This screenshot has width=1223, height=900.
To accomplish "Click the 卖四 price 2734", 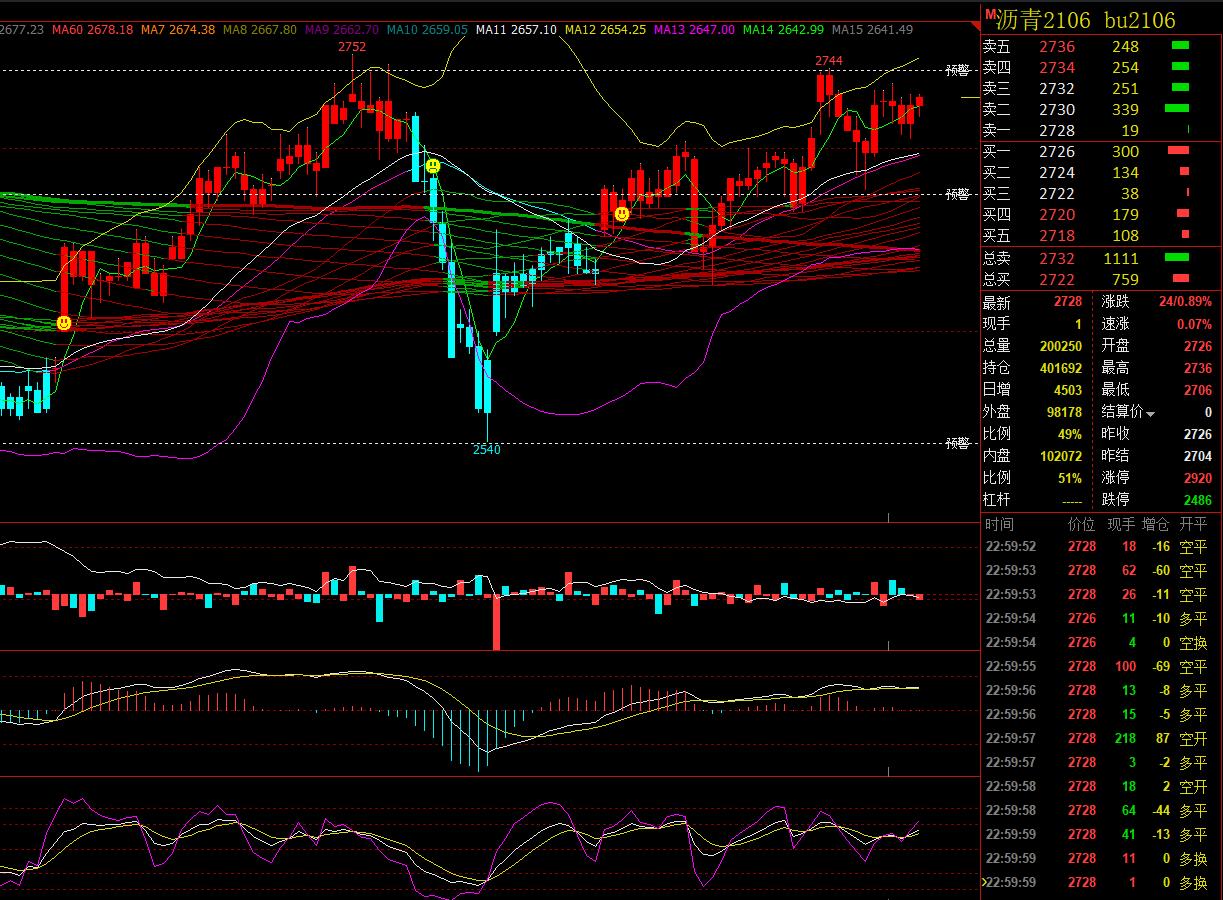I will click(1057, 68).
